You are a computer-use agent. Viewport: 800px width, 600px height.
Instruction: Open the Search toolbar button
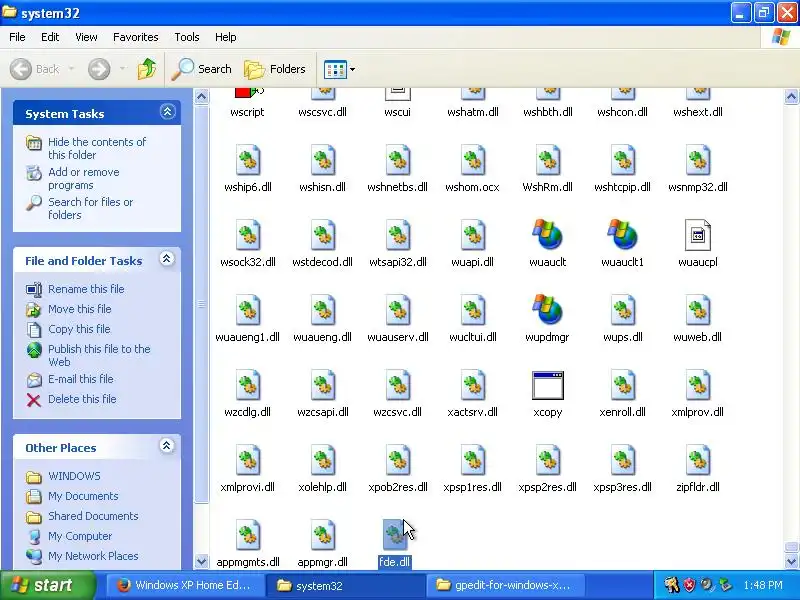[x=202, y=69]
